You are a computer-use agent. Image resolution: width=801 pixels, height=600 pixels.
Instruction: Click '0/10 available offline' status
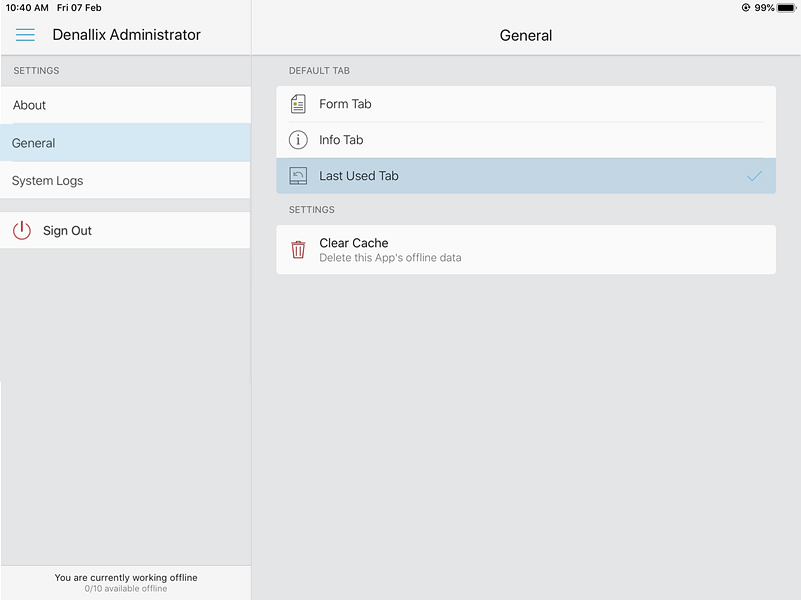(x=126, y=589)
